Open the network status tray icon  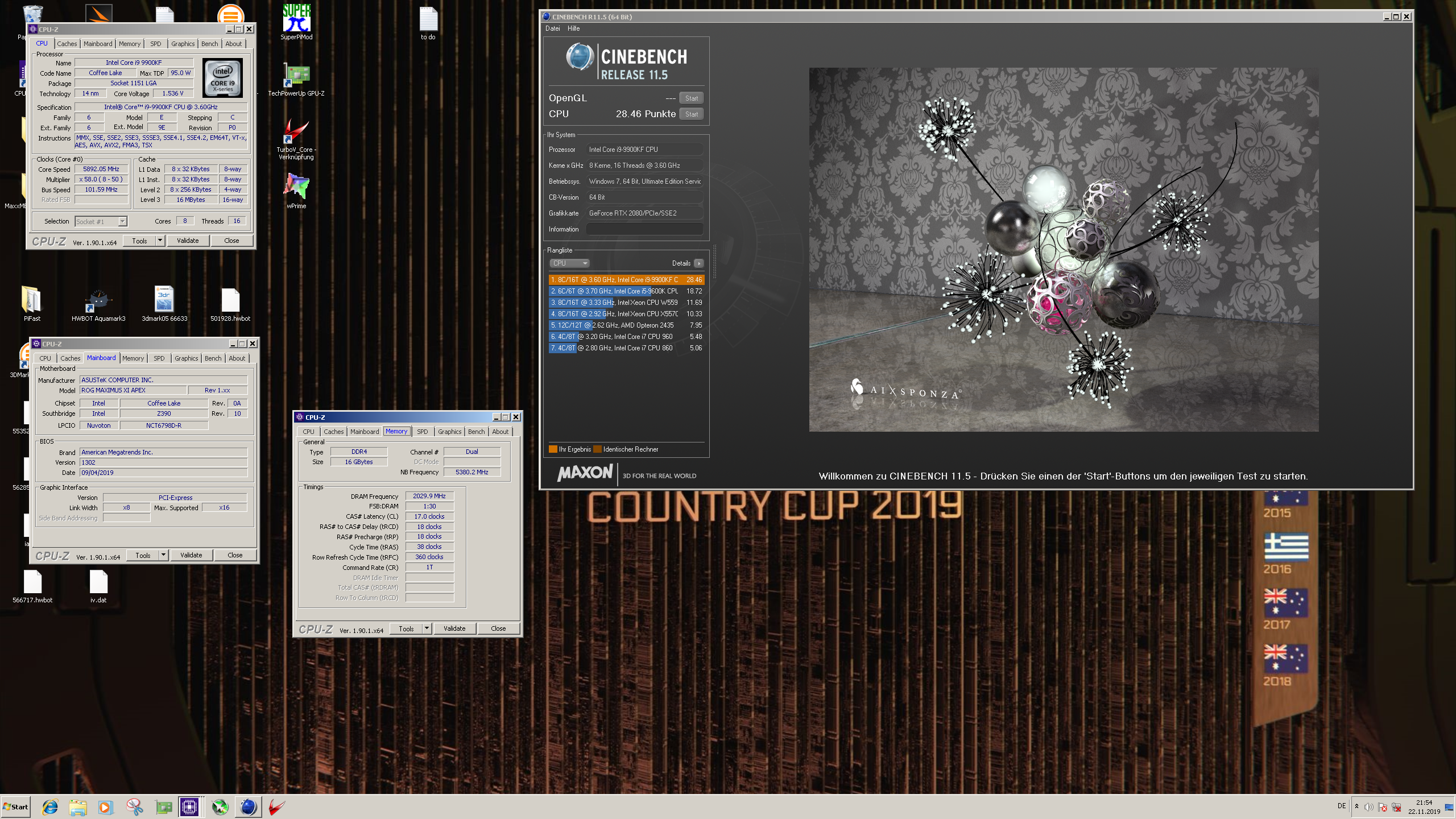(x=1396, y=807)
